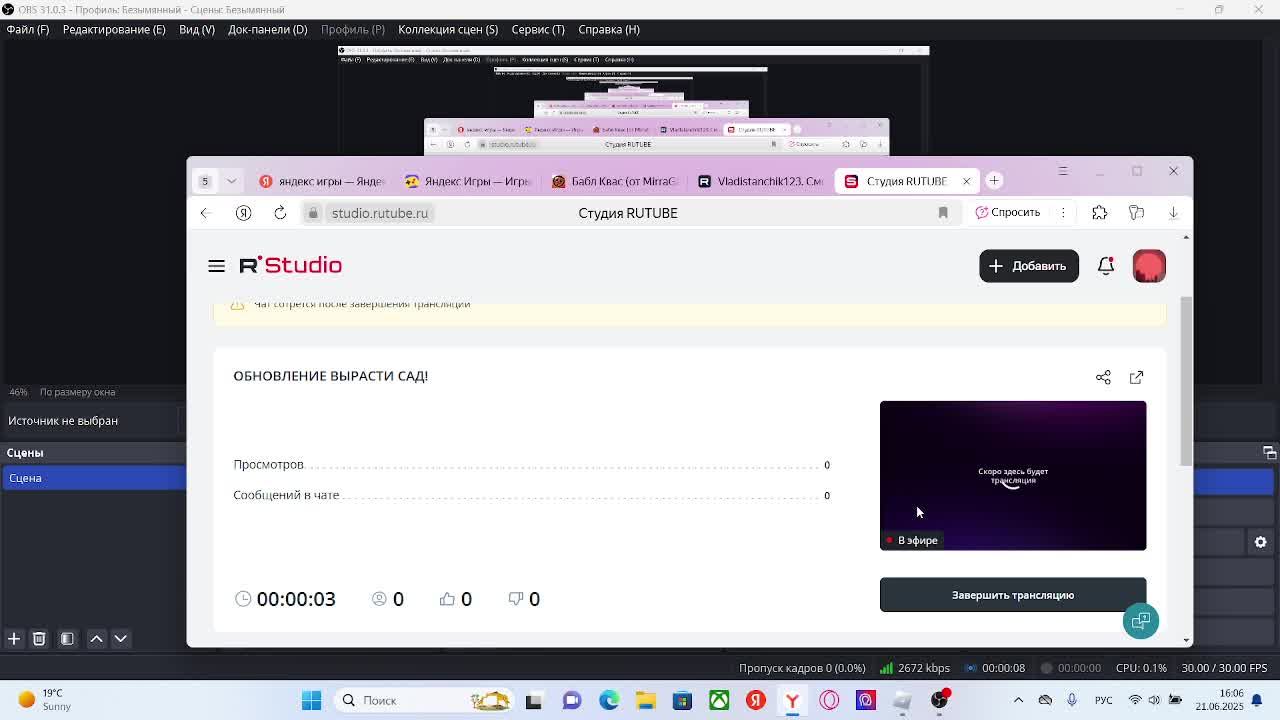This screenshot has height=720, width=1280.
Task: Open browser tab list dropdown arrow
Action: coord(231,181)
